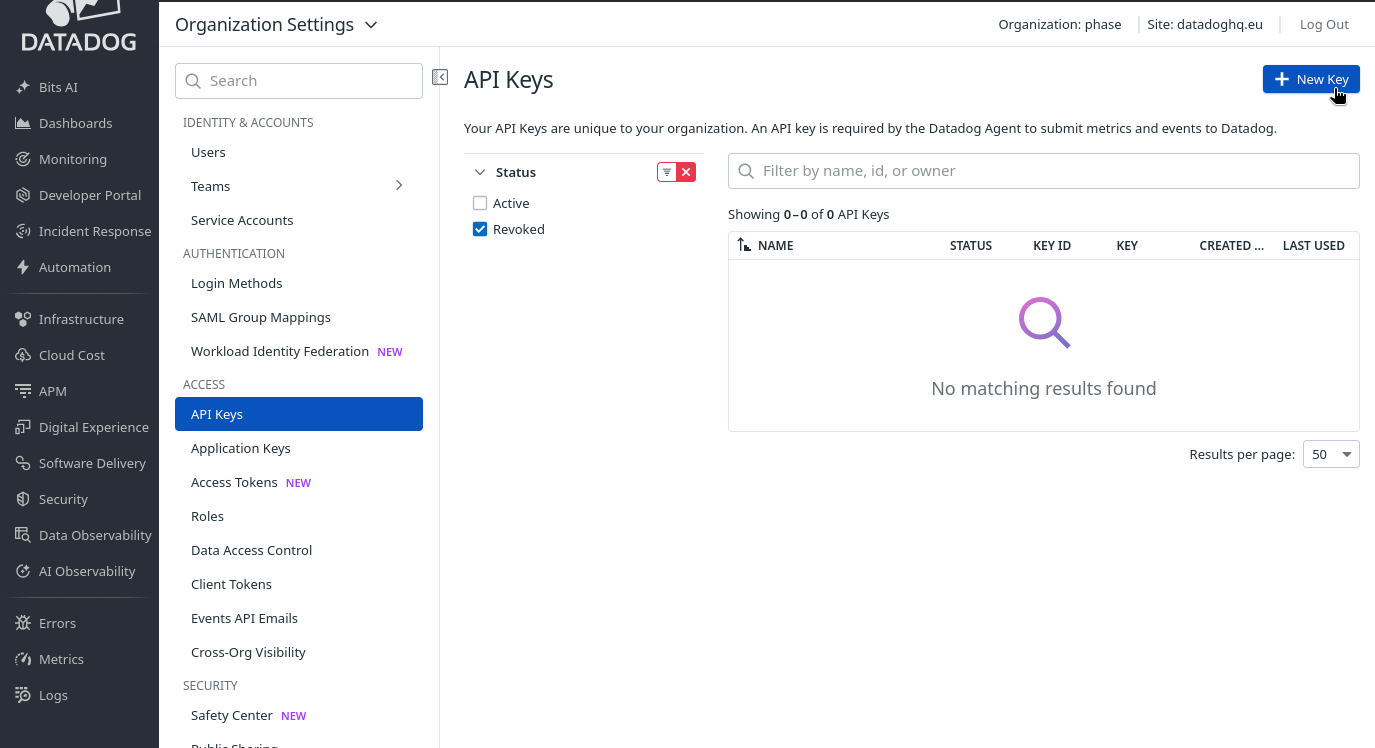Open the Organization Settings dropdown
Screen dimensions: 1375x748
point(276,24)
